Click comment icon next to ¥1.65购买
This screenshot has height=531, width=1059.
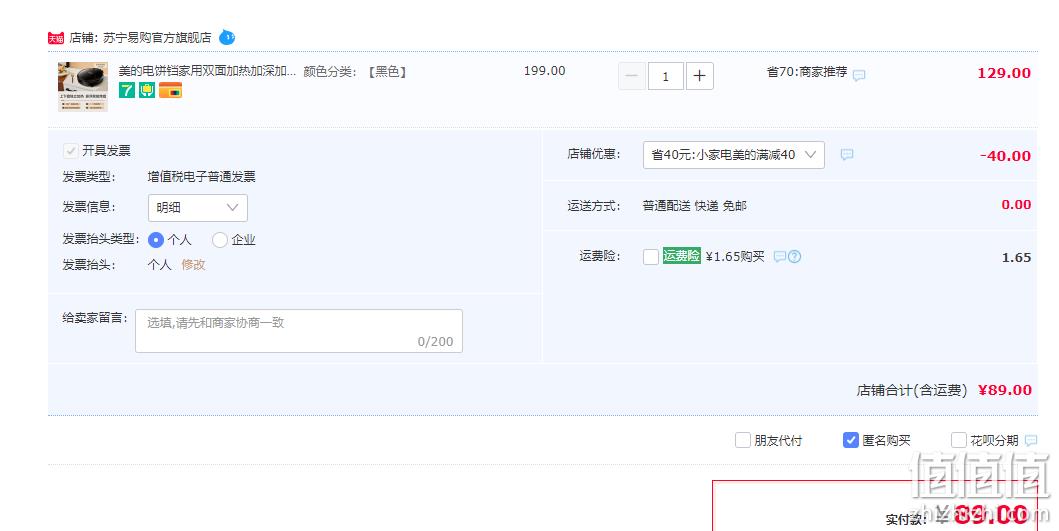(779, 257)
